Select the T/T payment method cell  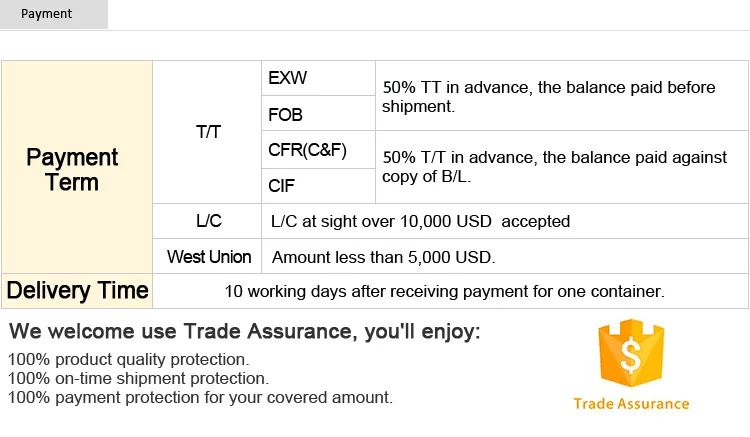[208, 132]
